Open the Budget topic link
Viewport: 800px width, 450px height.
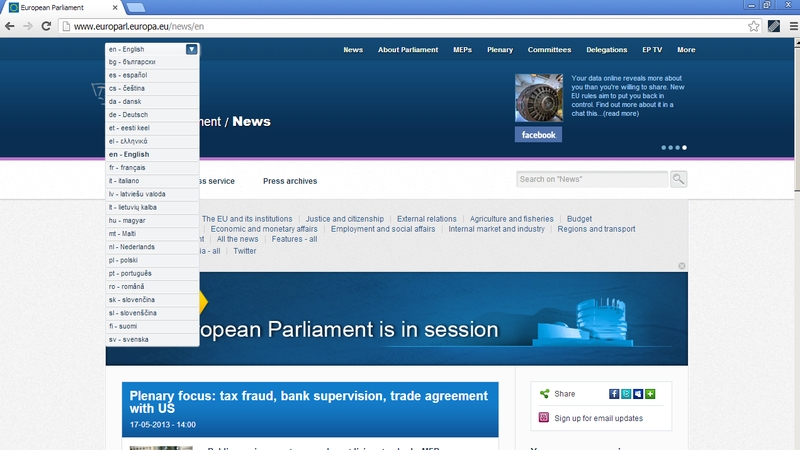(579, 219)
